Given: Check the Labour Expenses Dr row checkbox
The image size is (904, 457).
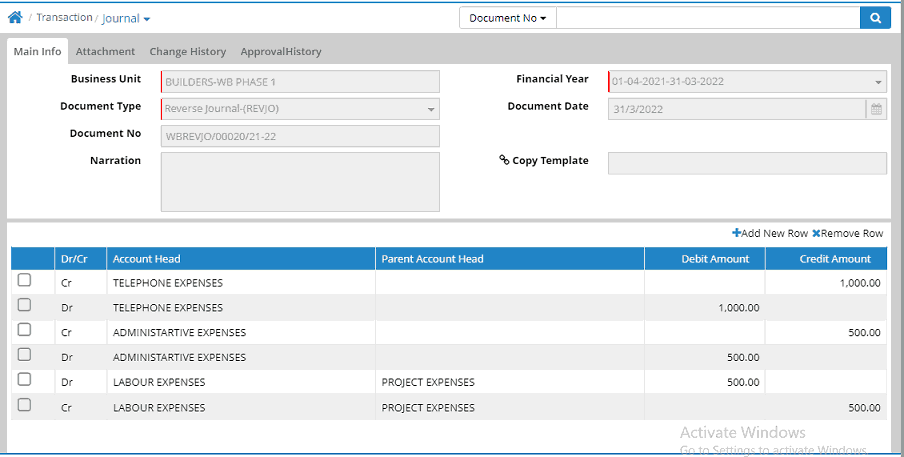Looking at the screenshot, I should [25, 381].
